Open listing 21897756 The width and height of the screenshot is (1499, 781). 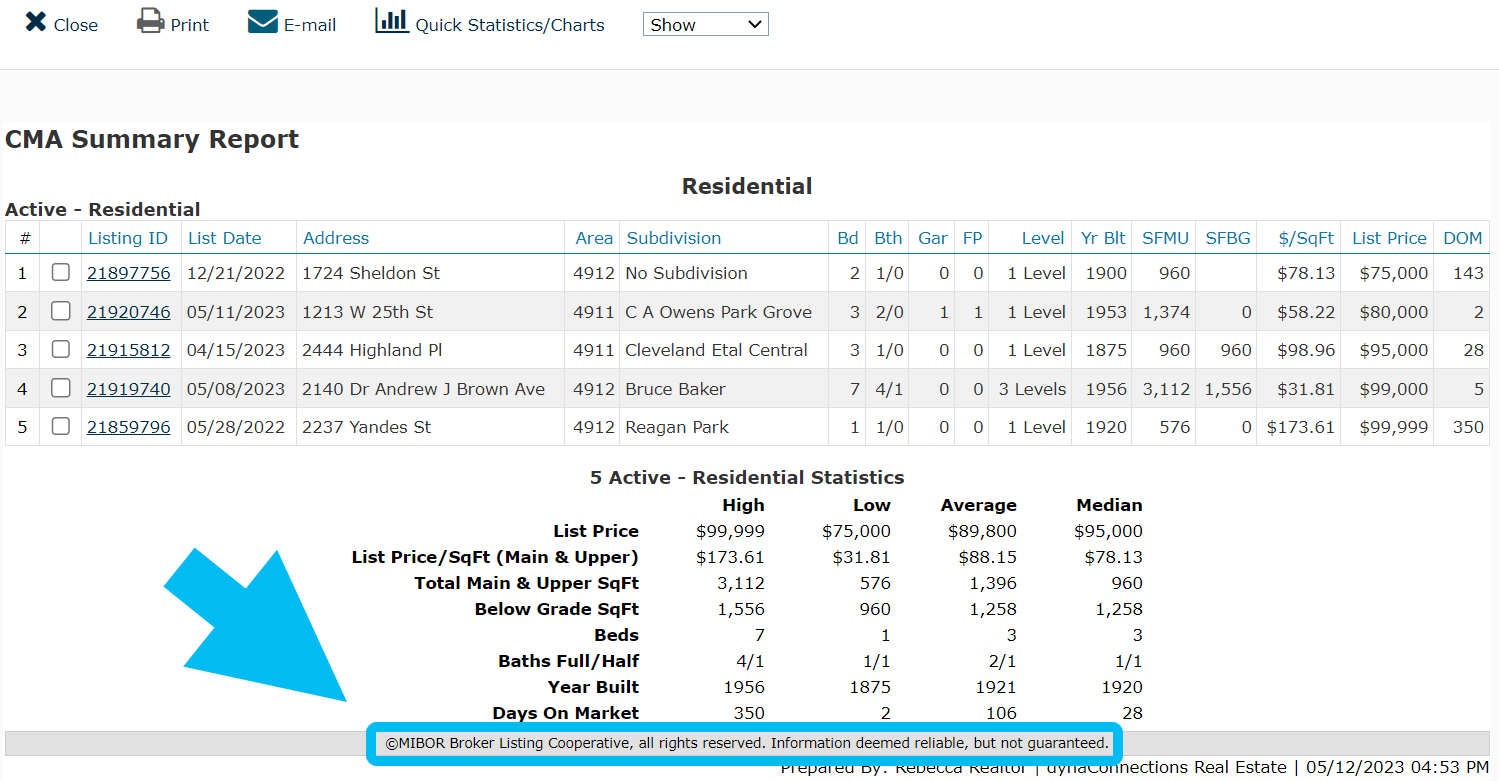(129, 273)
